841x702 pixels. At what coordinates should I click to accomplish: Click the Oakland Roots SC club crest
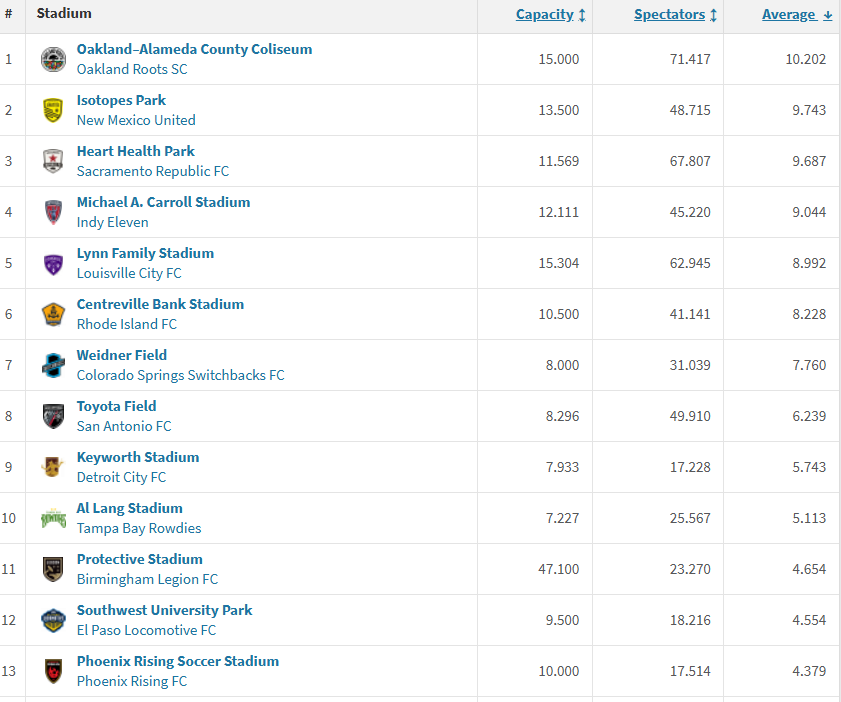coord(53,59)
